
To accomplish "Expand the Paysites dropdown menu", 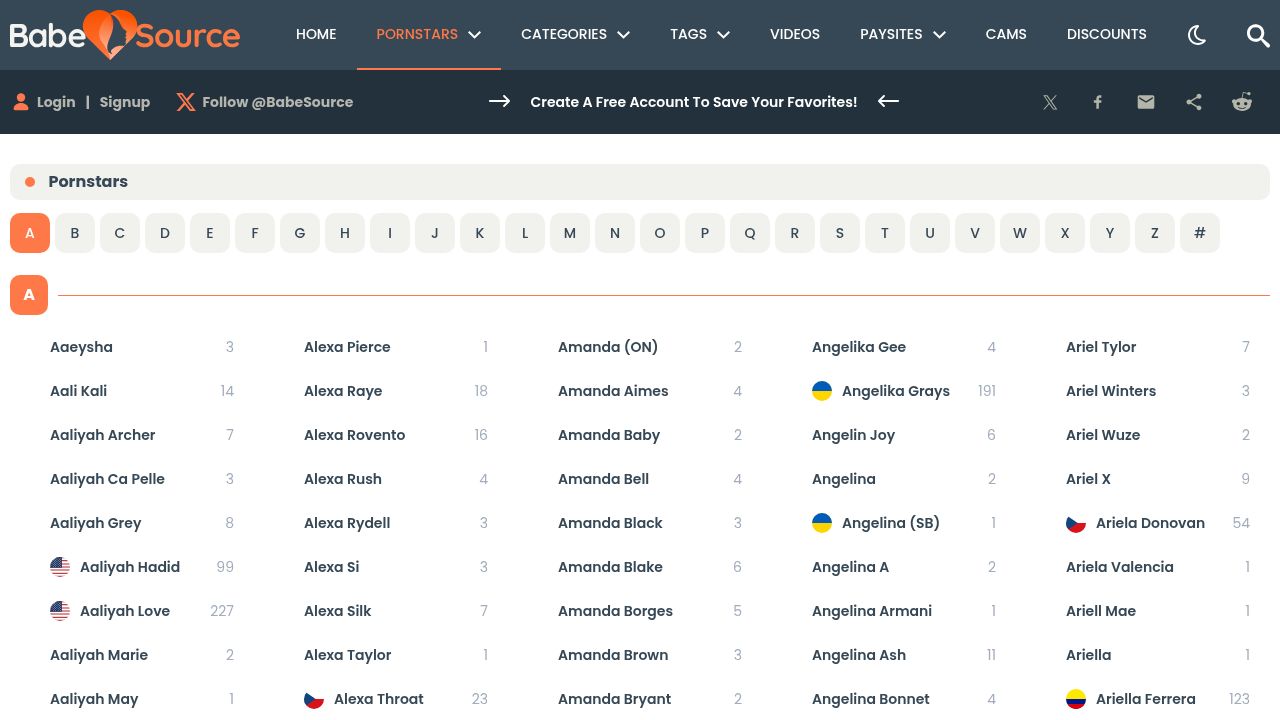I will 903,34.
